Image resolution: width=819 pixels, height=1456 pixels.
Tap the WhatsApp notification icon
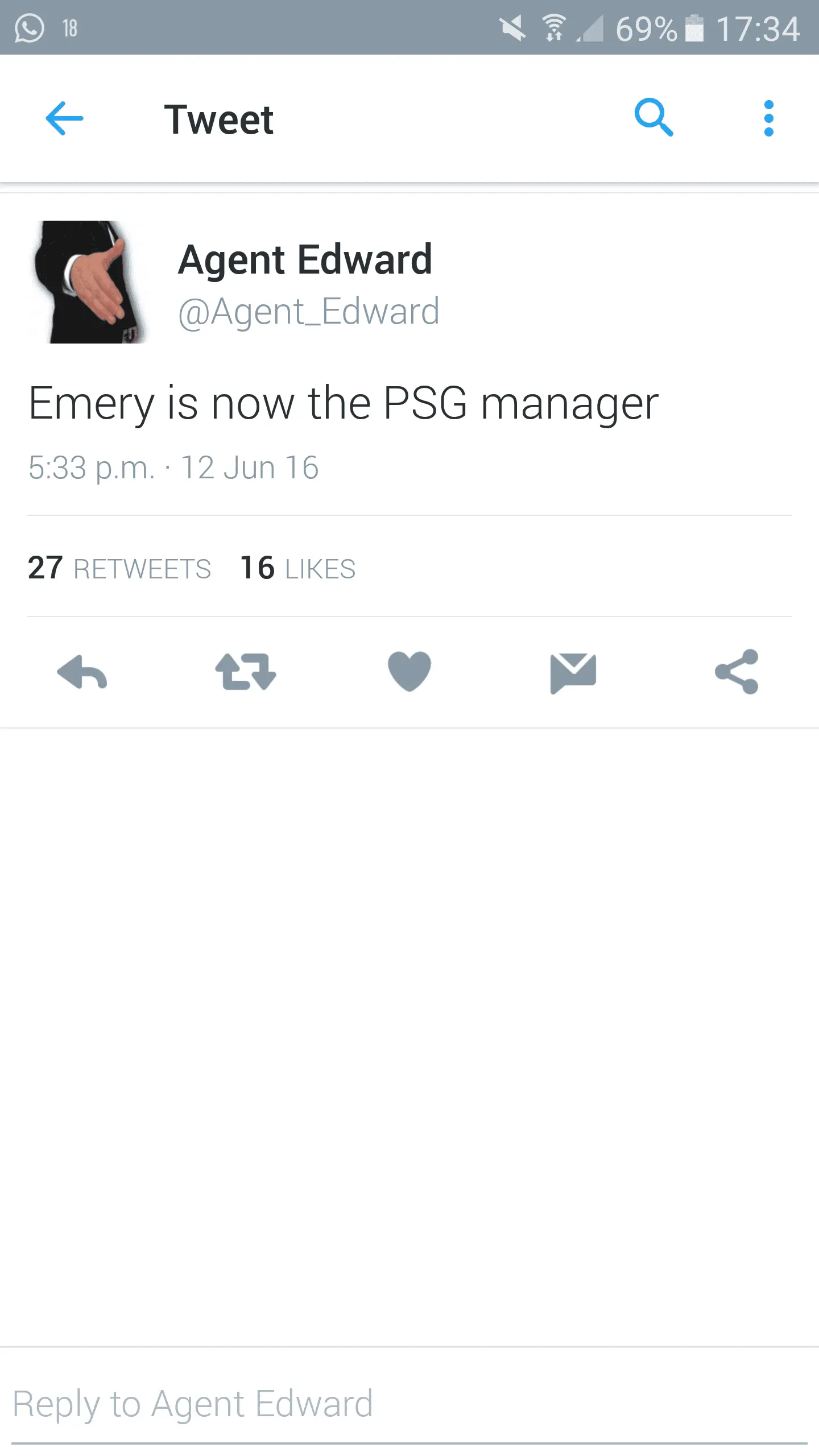pos(29,28)
